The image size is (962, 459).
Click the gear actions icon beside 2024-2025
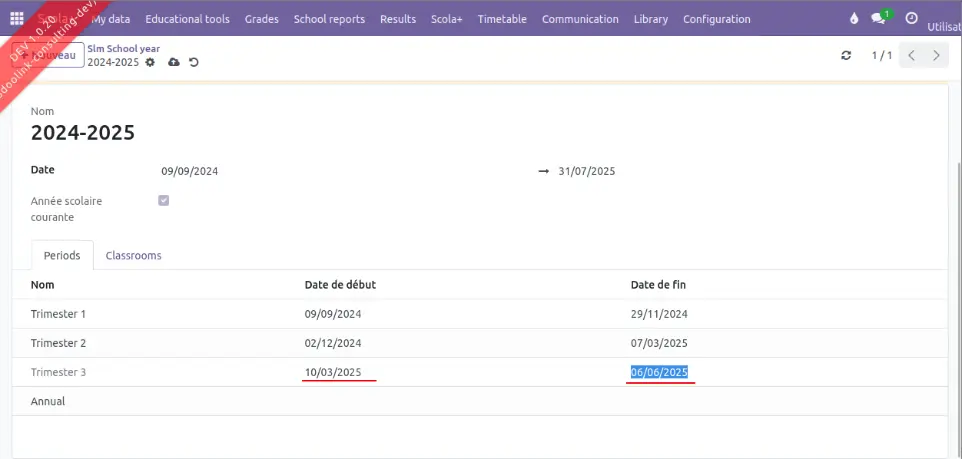(150, 62)
